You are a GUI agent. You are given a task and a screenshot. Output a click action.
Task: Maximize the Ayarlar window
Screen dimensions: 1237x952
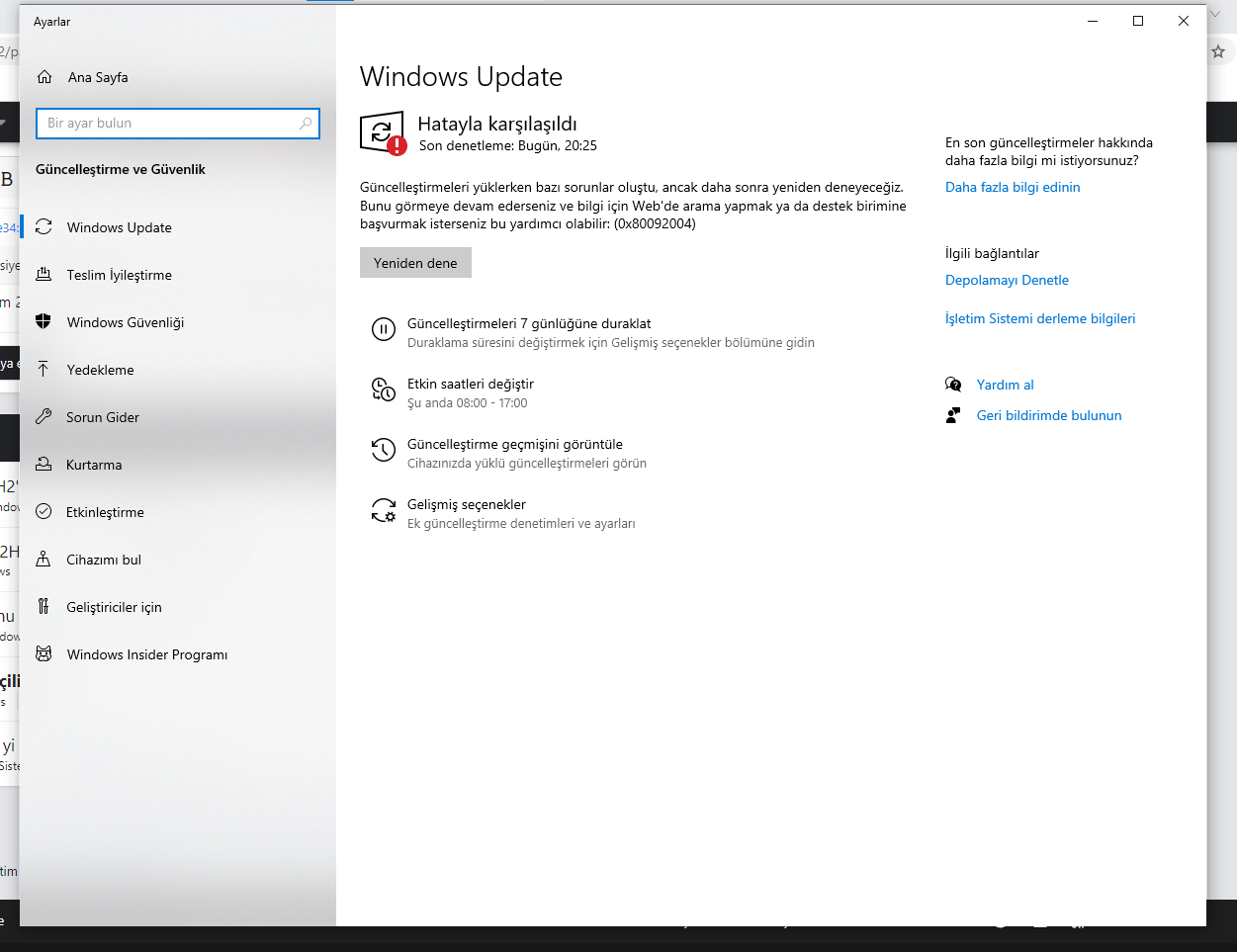point(1138,21)
